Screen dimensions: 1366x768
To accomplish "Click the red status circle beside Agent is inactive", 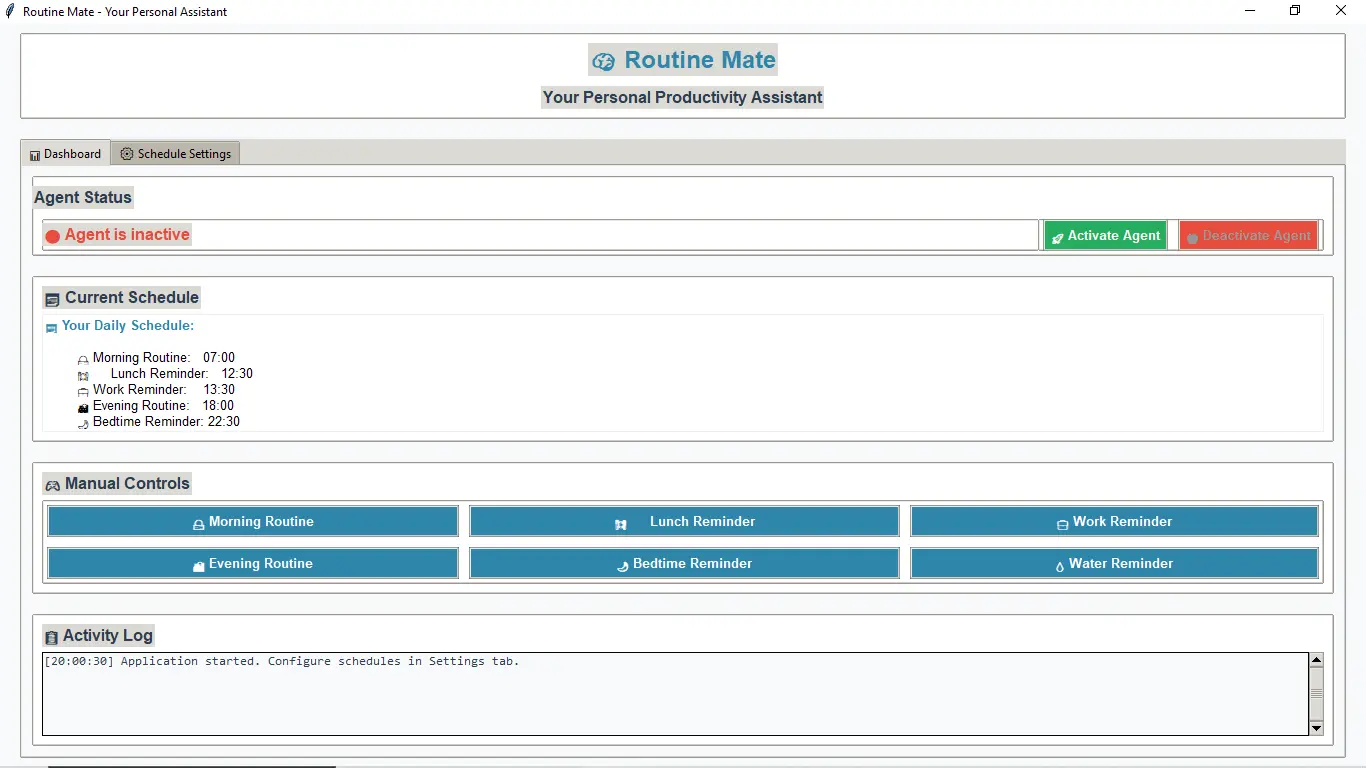I will click(53, 236).
